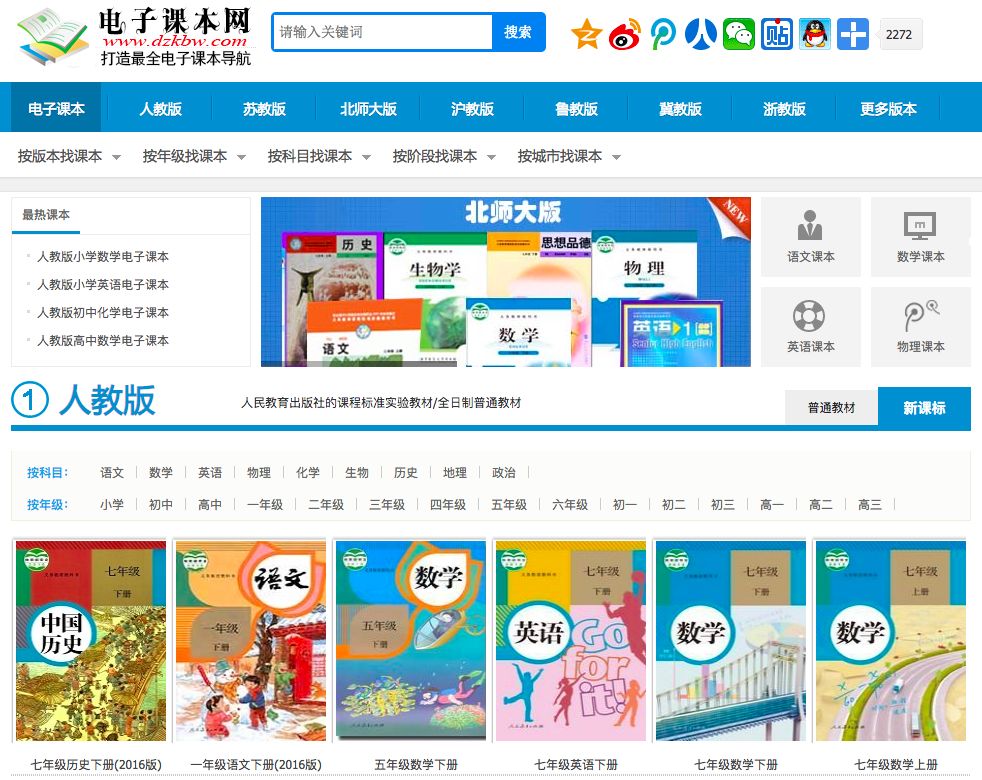Select the 英语课本 lifebuoy icon

click(810, 326)
